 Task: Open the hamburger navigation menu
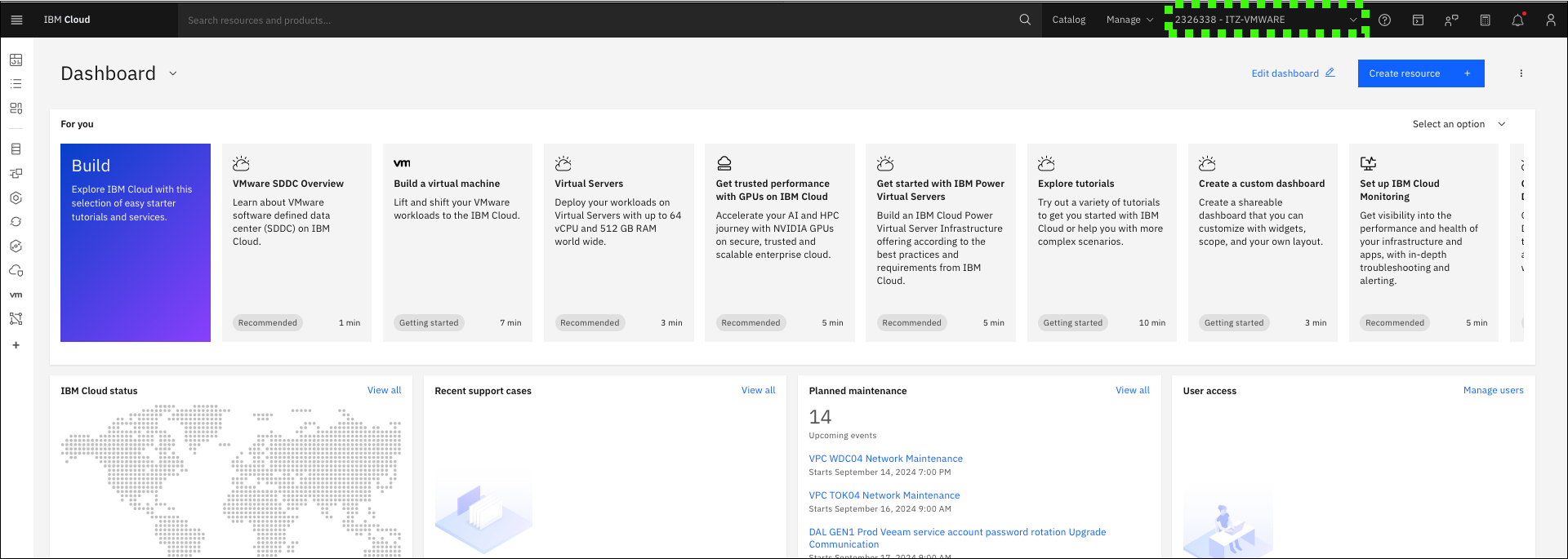click(16, 20)
